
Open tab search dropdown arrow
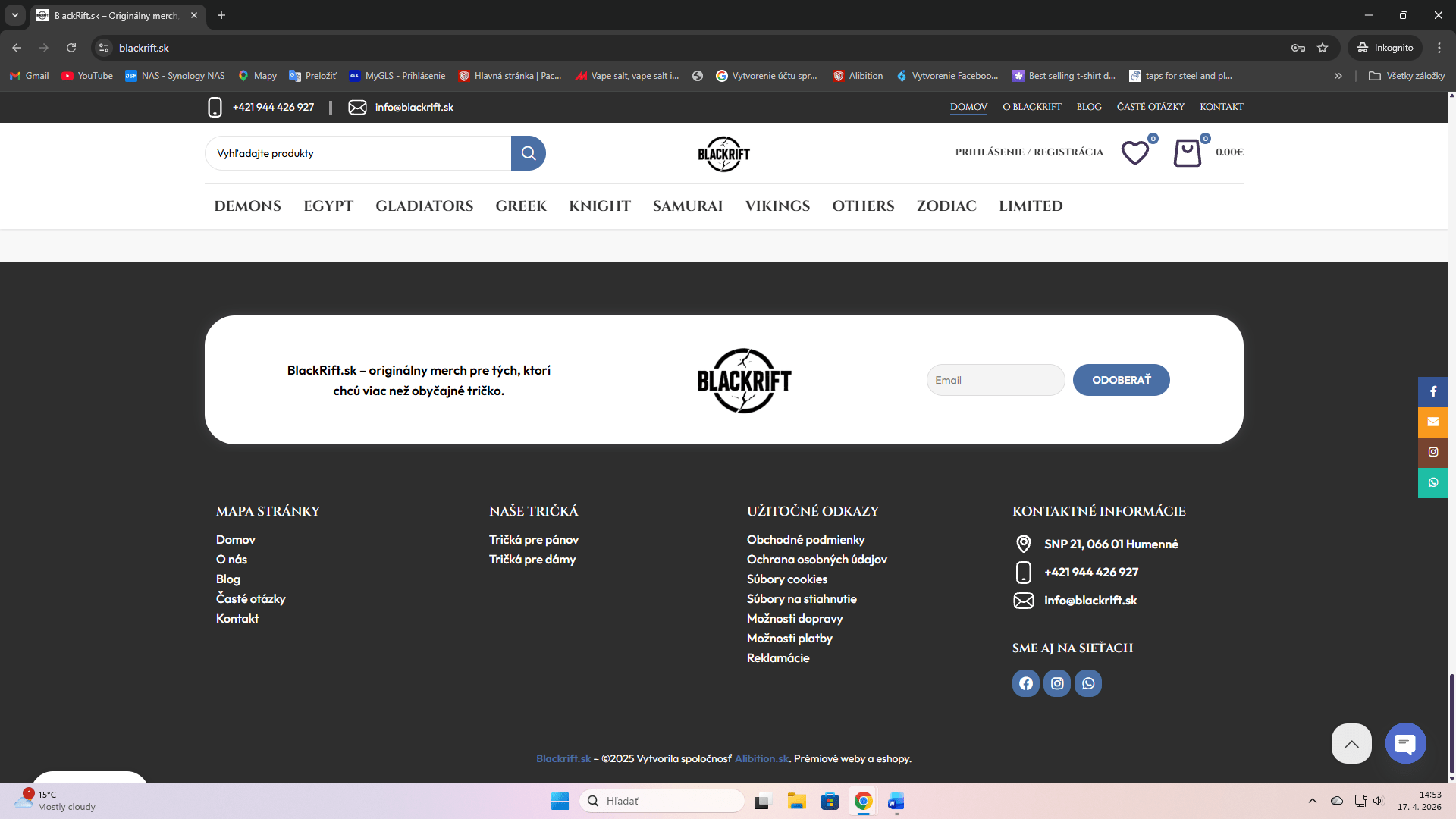click(x=14, y=15)
